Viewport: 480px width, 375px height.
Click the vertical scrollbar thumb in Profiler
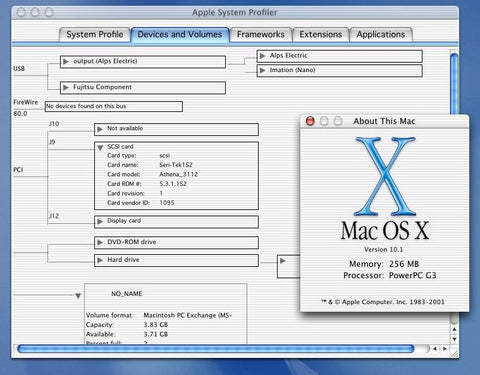point(454,83)
